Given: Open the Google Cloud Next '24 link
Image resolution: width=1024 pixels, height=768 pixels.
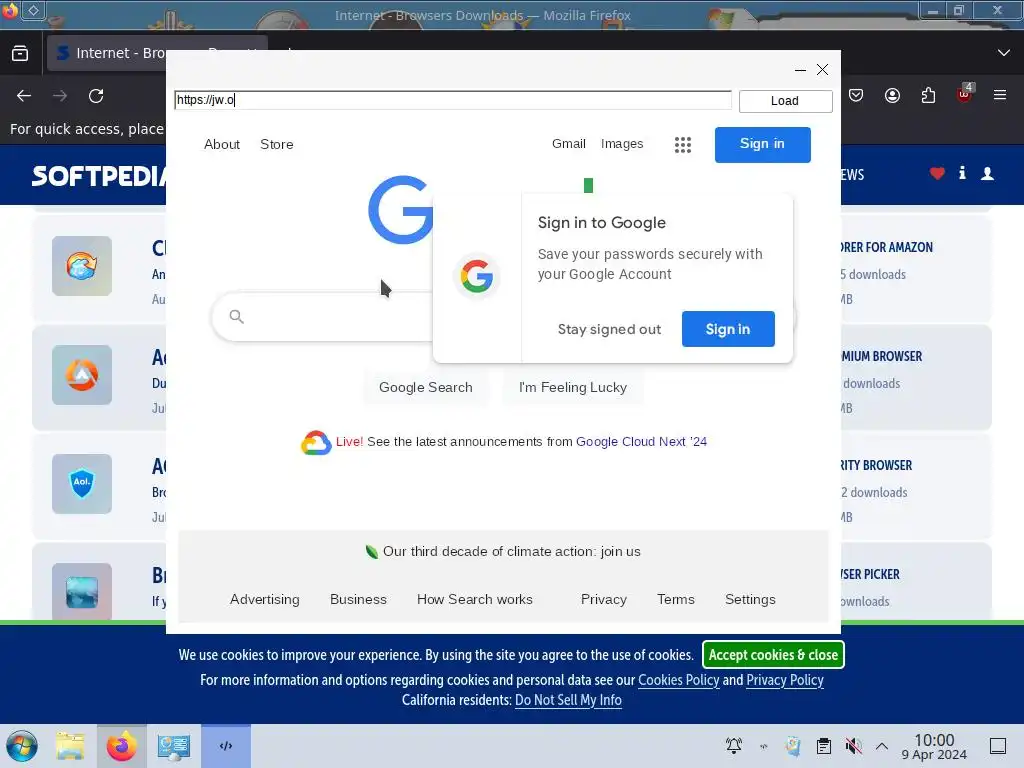Looking at the screenshot, I should point(641,441).
